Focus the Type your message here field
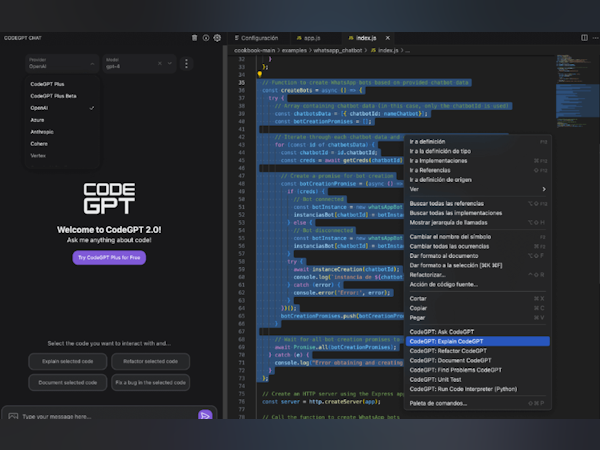 pyautogui.click(x=107, y=416)
